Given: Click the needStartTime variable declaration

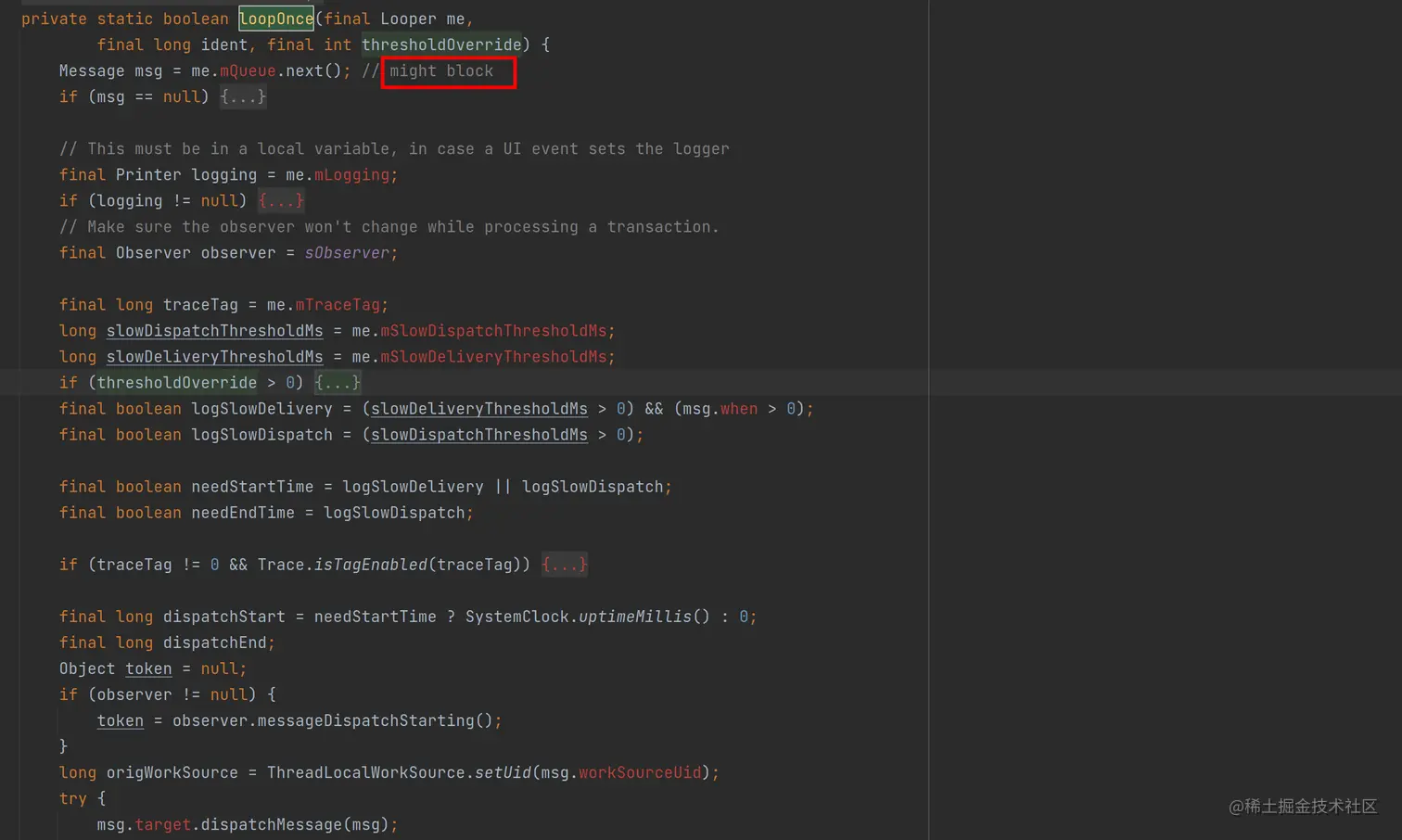Looking at the screenshot, I should [252, 486].
